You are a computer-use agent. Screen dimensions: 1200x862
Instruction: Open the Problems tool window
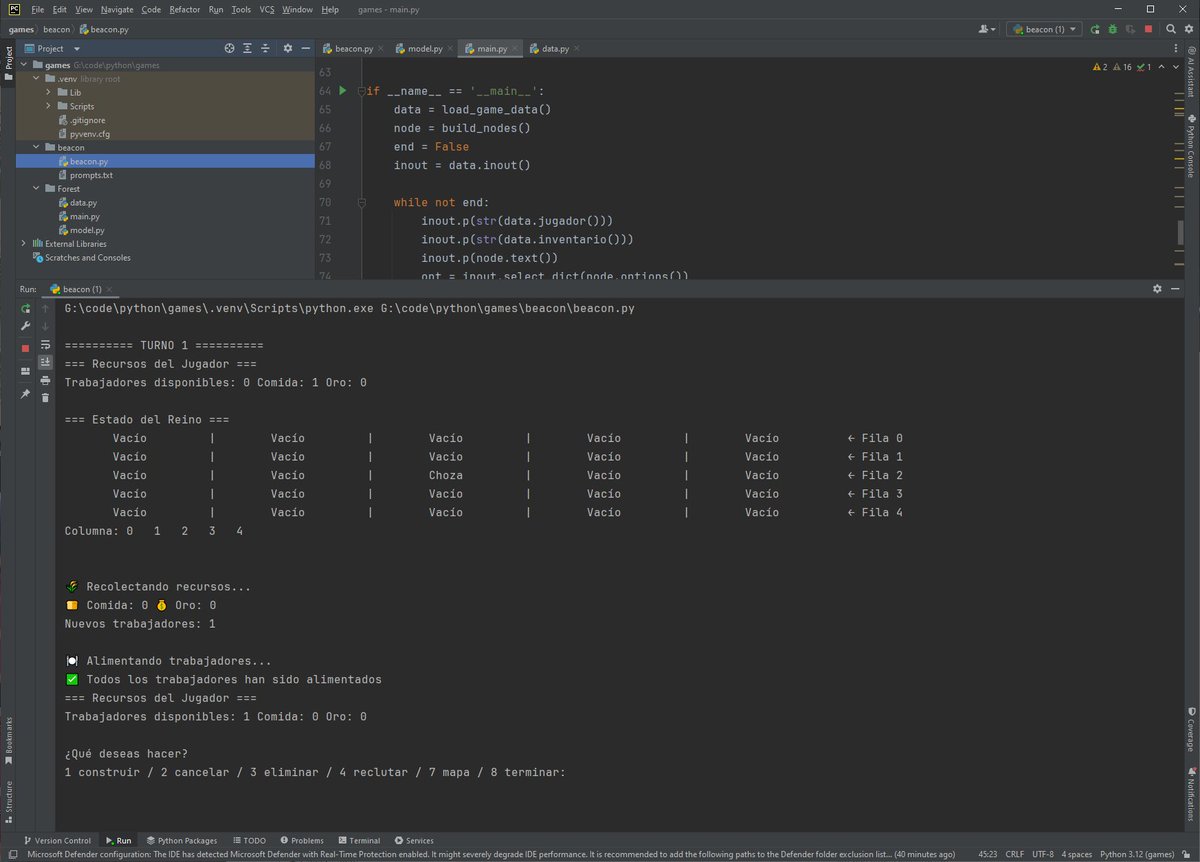coord(301,841)
